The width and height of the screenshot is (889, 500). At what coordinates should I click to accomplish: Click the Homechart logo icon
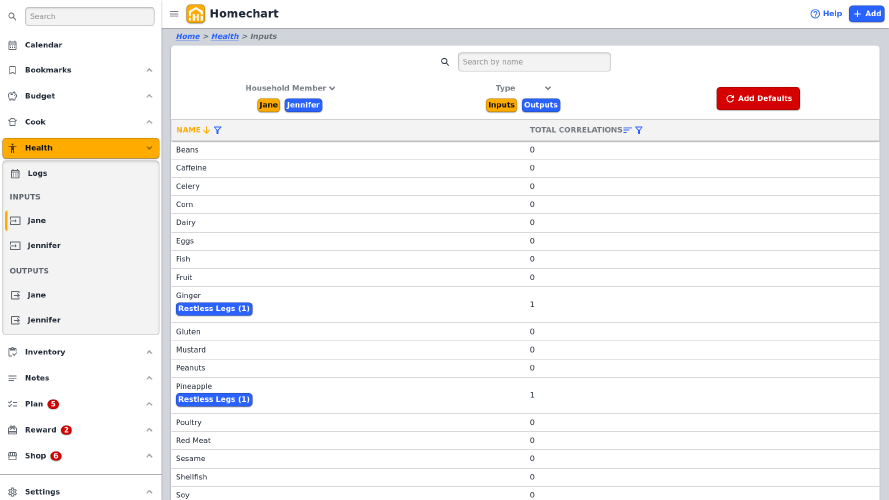pyautogui.click(x=195, y=14)
